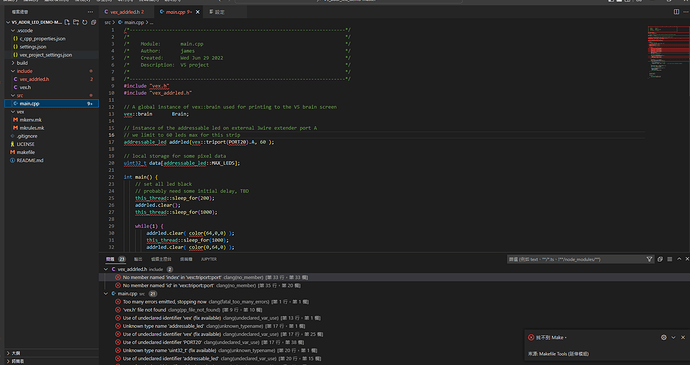
Task: Collapse the main.cpp problems group
Action: (106, 293)
